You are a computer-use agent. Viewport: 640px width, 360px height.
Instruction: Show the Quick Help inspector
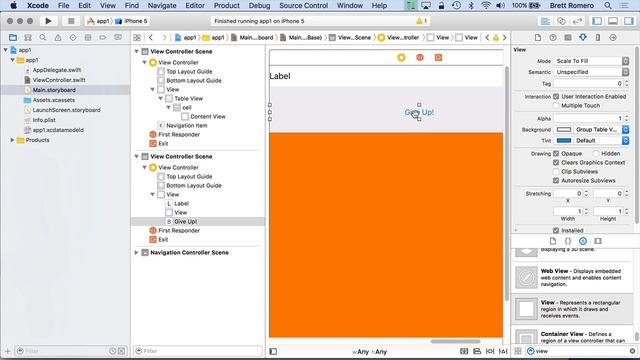pos(553,38)
